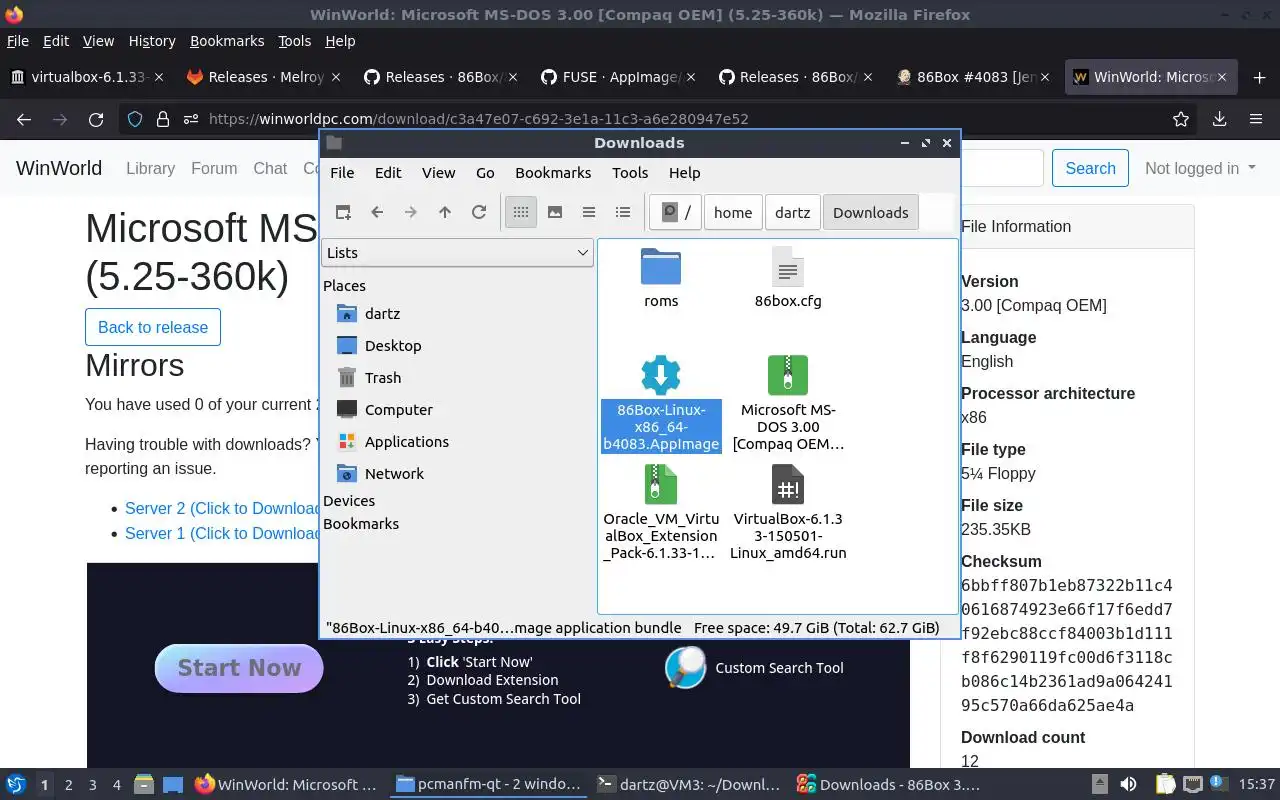Go up to the parent folder
The width and height of the screenshot is (1280, 800).
(x=445, y=212)
